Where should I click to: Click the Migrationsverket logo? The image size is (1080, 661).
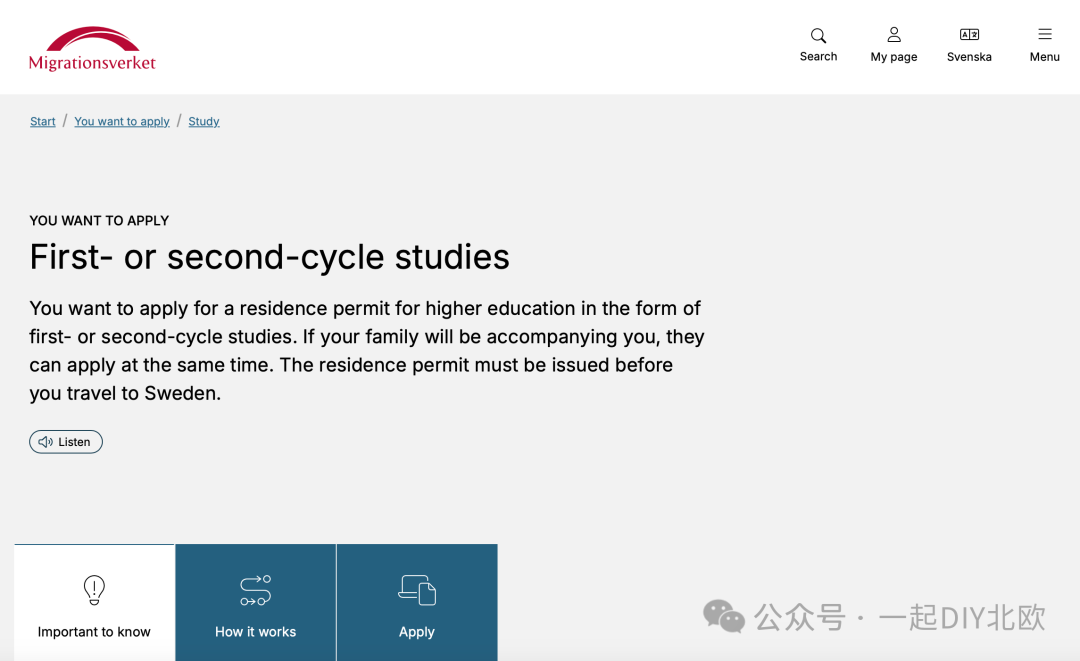coord(92,49)
